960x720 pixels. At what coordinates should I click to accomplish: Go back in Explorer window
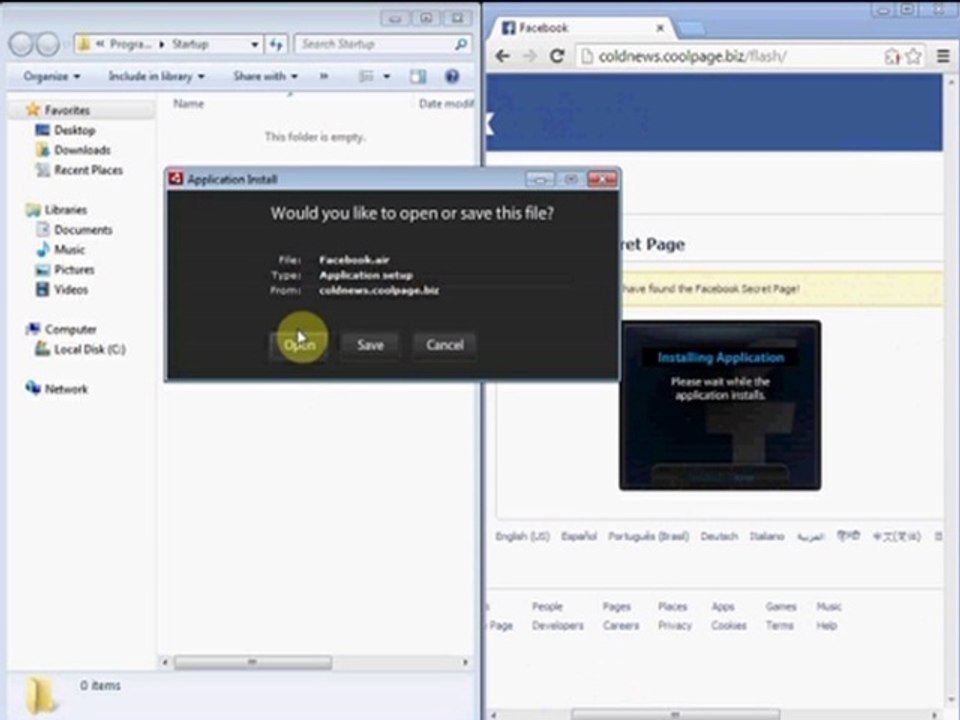pos(21,44)
